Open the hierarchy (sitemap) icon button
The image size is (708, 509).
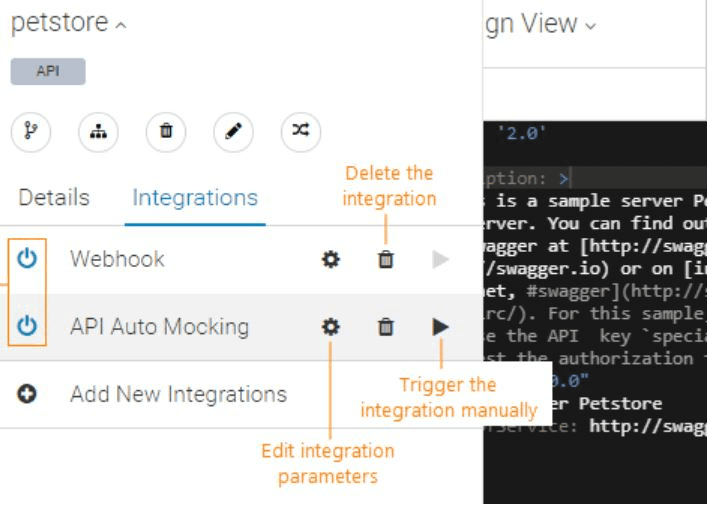point(98,131)
